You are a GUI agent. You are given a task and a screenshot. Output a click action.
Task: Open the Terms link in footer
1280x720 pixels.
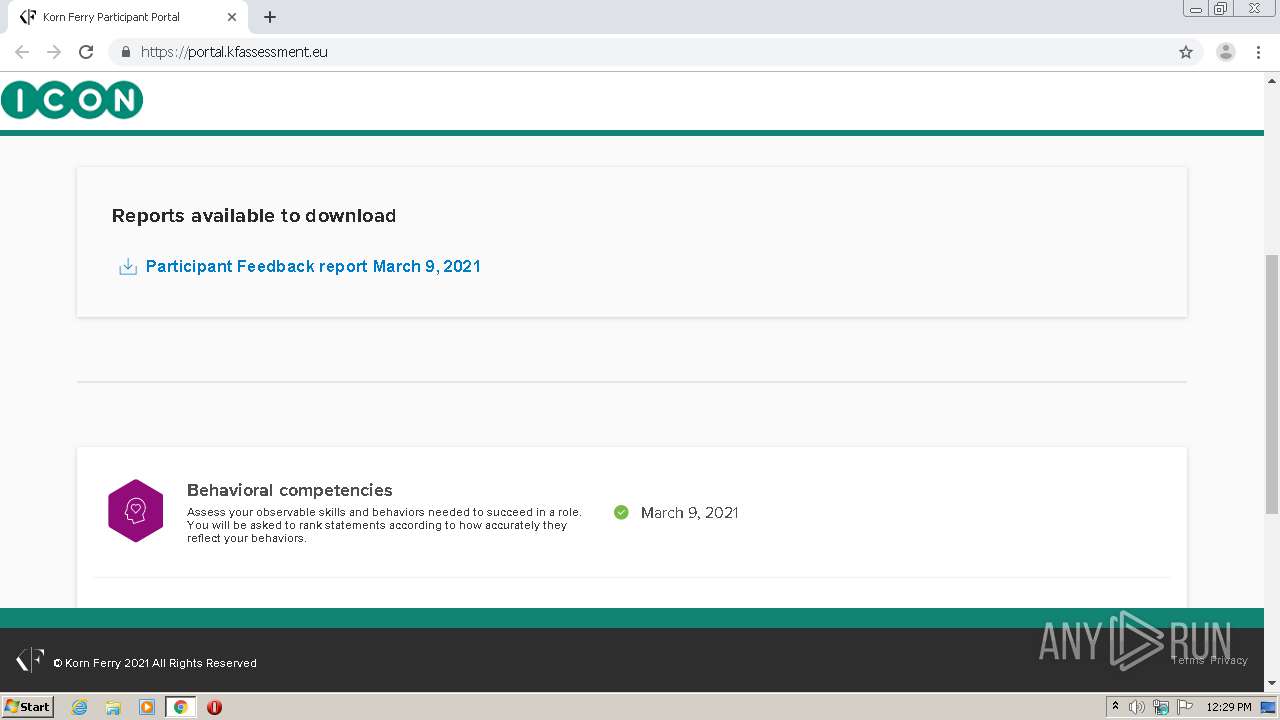coord(1188,660)
